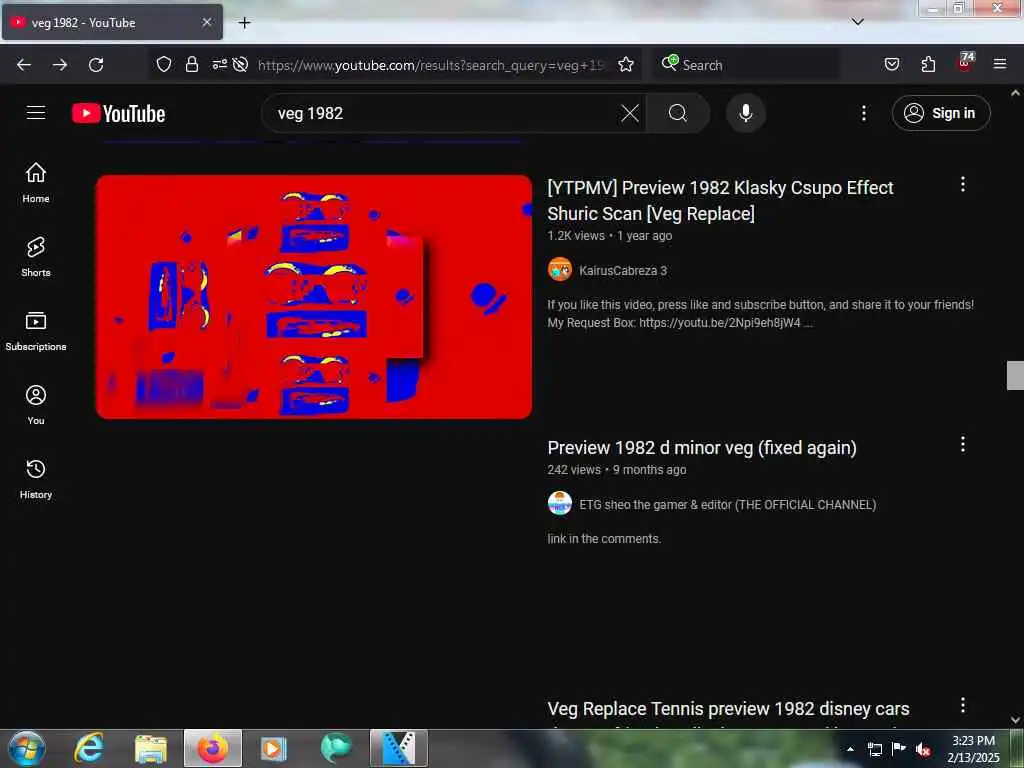
Task: Click the padlock site security icon
Action: tap(191, 64)
